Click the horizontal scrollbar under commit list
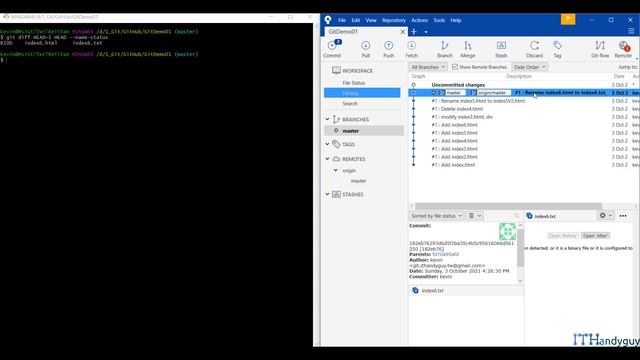The image size is (640, 360). [509, 206]
